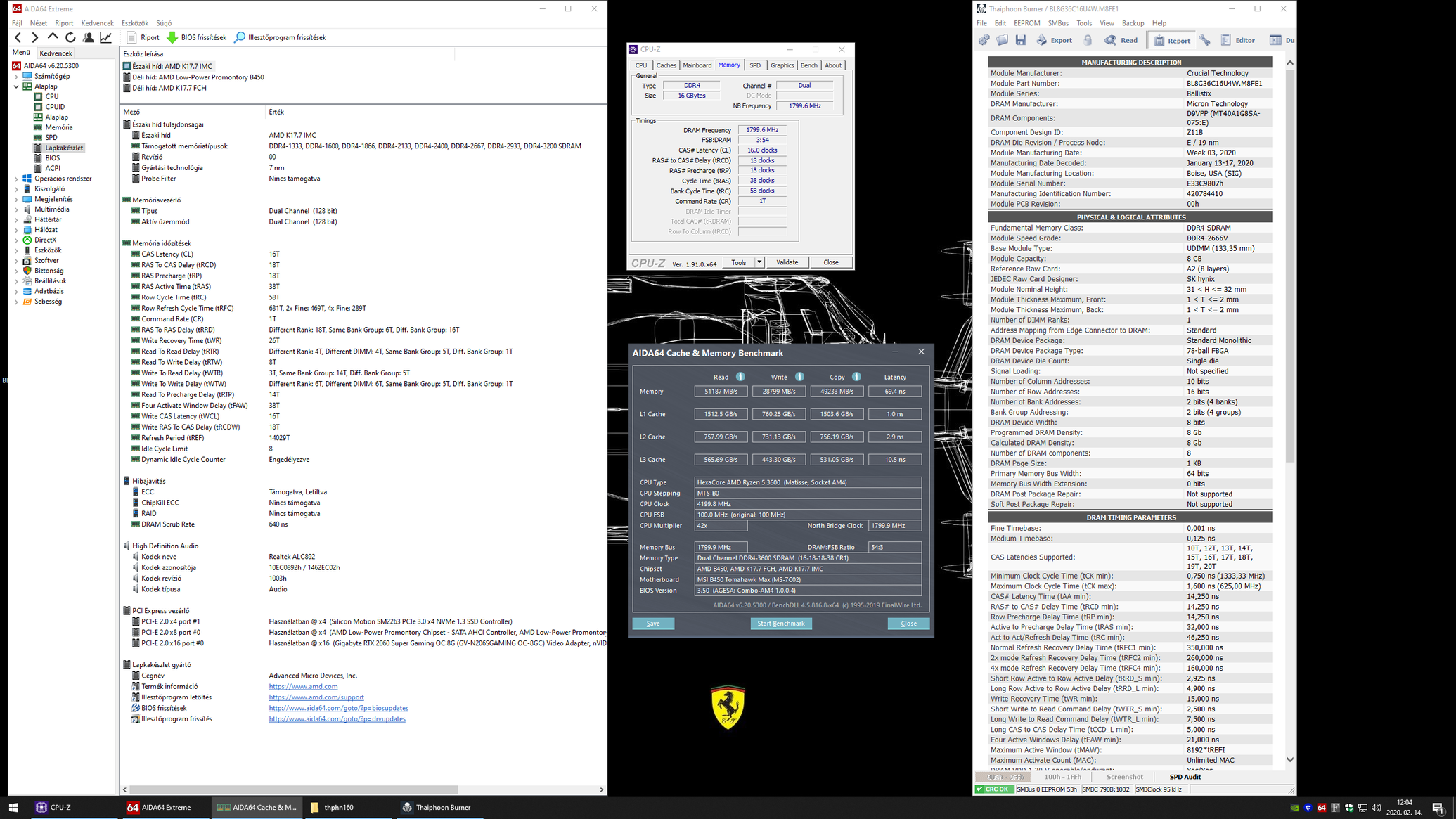Open the user icon in AIDA64 toolbar

click(x=88, y=37)
